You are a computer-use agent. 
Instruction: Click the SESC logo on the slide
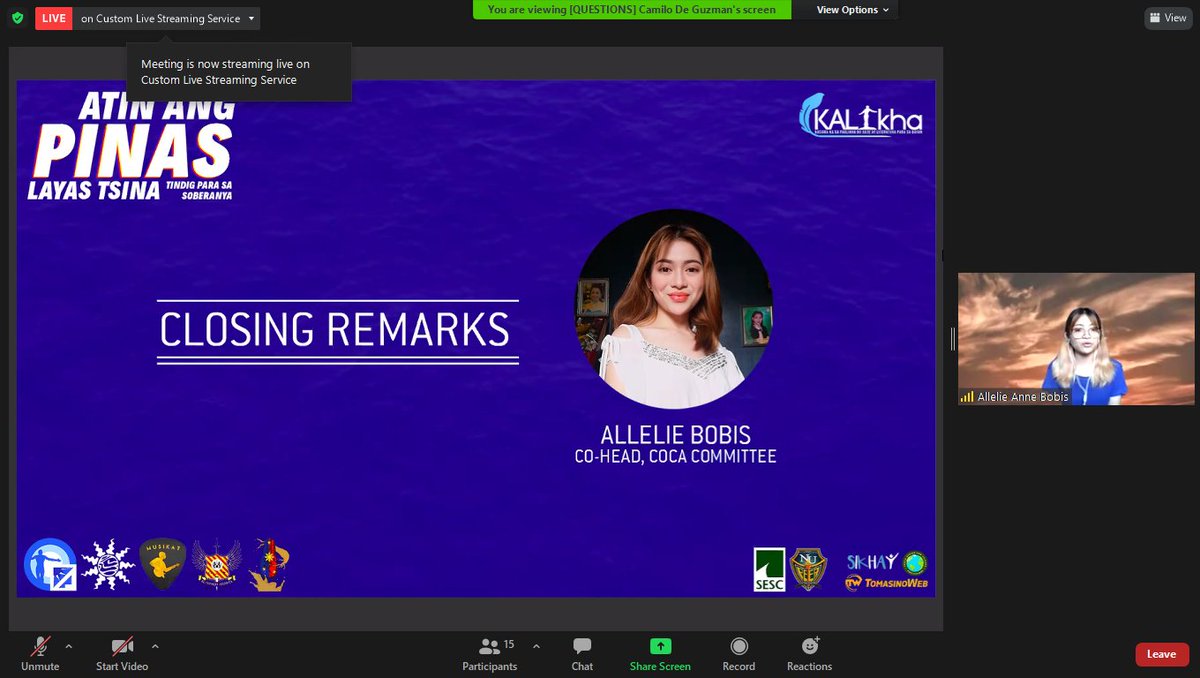[x=769, y=569]
